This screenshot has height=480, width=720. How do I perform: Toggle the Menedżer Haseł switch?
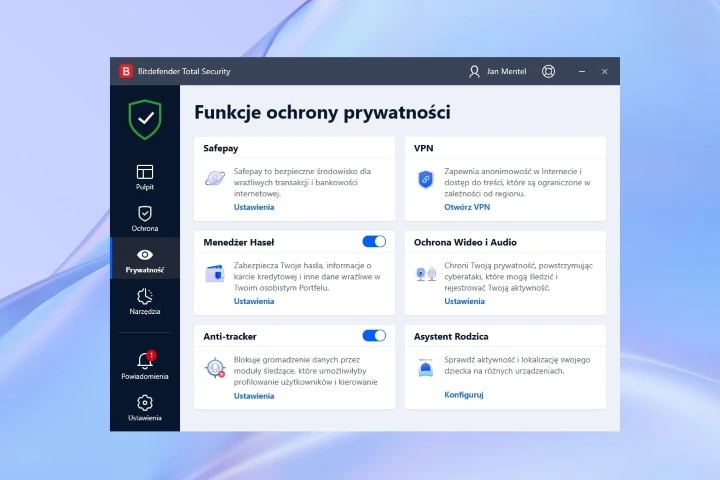(374, 242)
